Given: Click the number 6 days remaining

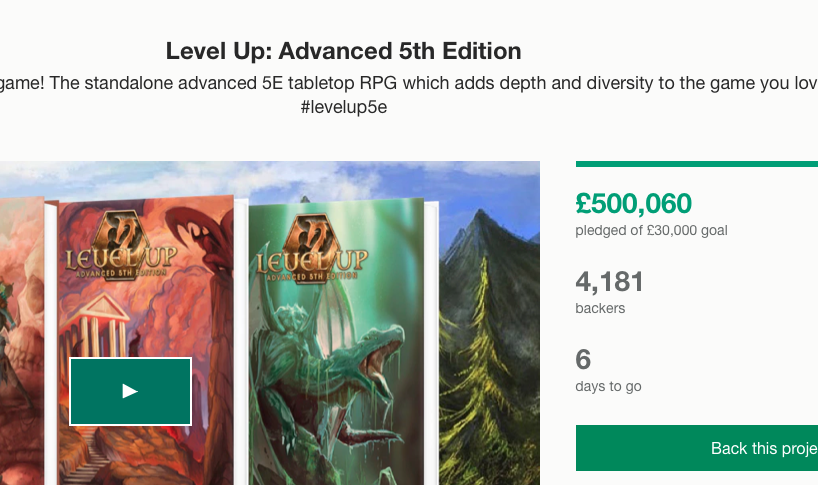Looking at the screenshot, I should [584, 359].
